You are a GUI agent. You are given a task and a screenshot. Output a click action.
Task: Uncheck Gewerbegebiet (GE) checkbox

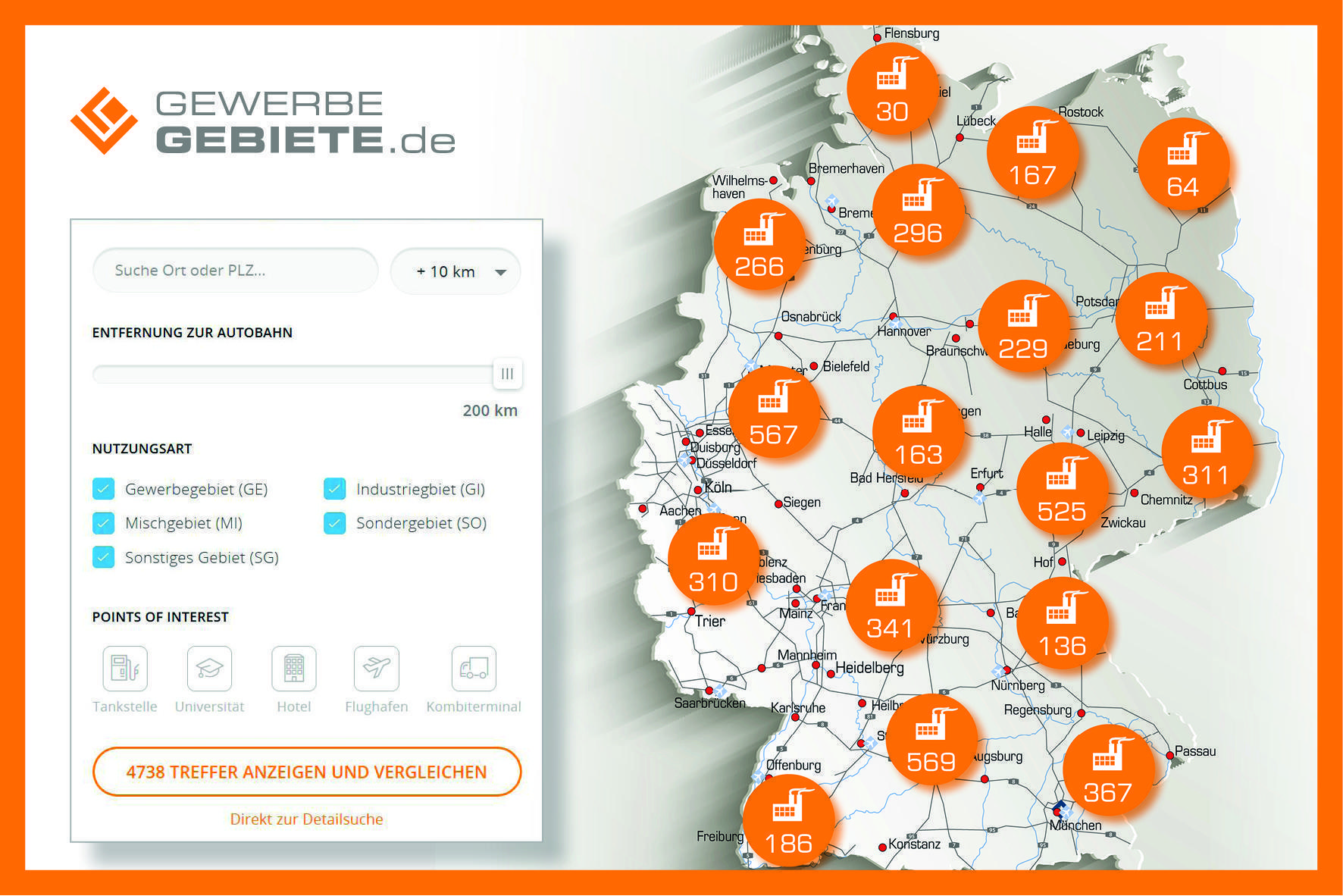click(x=103, y=489)
